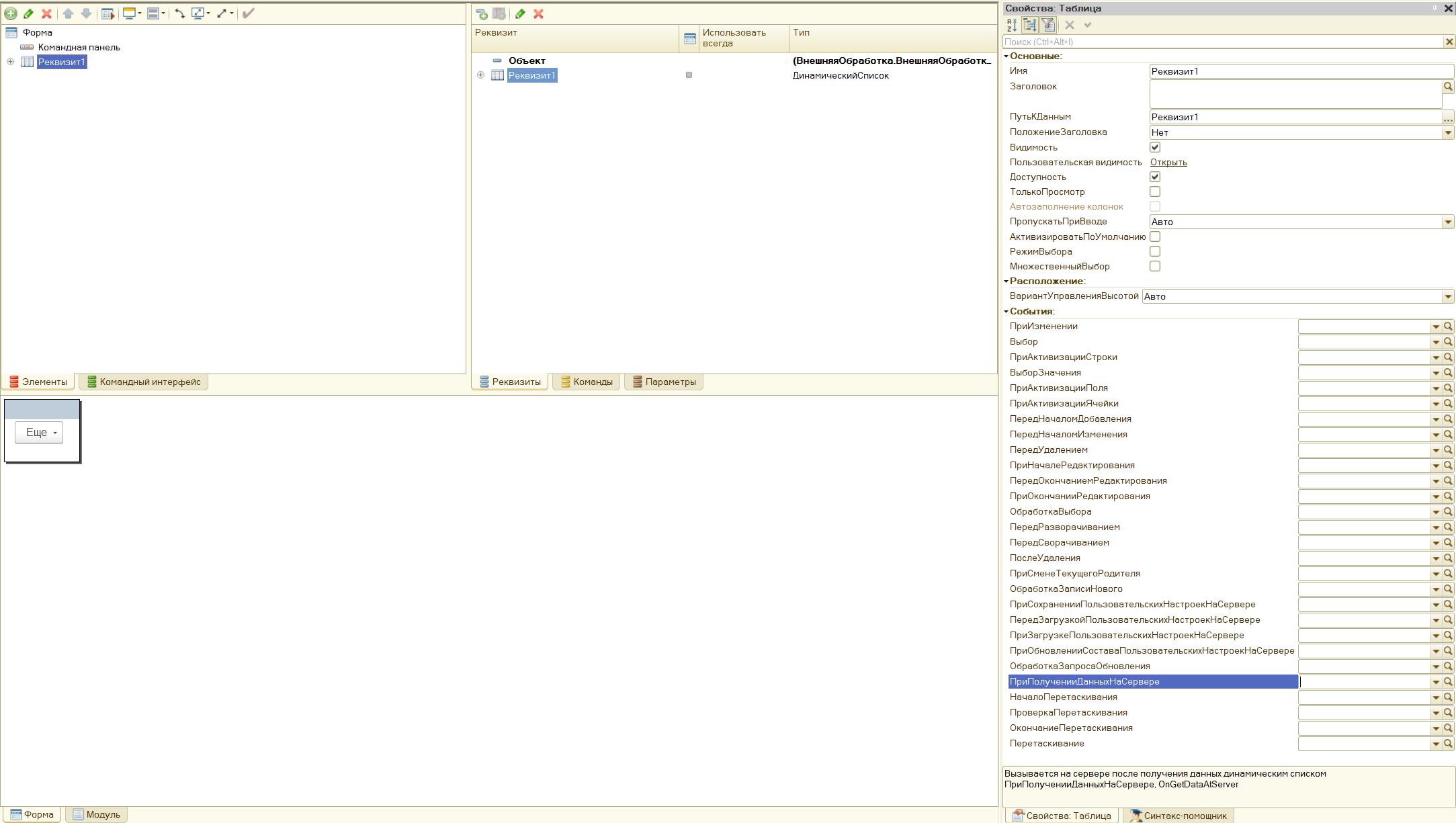Viewport: 1456px width, 823px height.
Task: Open the Пользовательская видимость Открыть link
Action: tap(1168, 162)
